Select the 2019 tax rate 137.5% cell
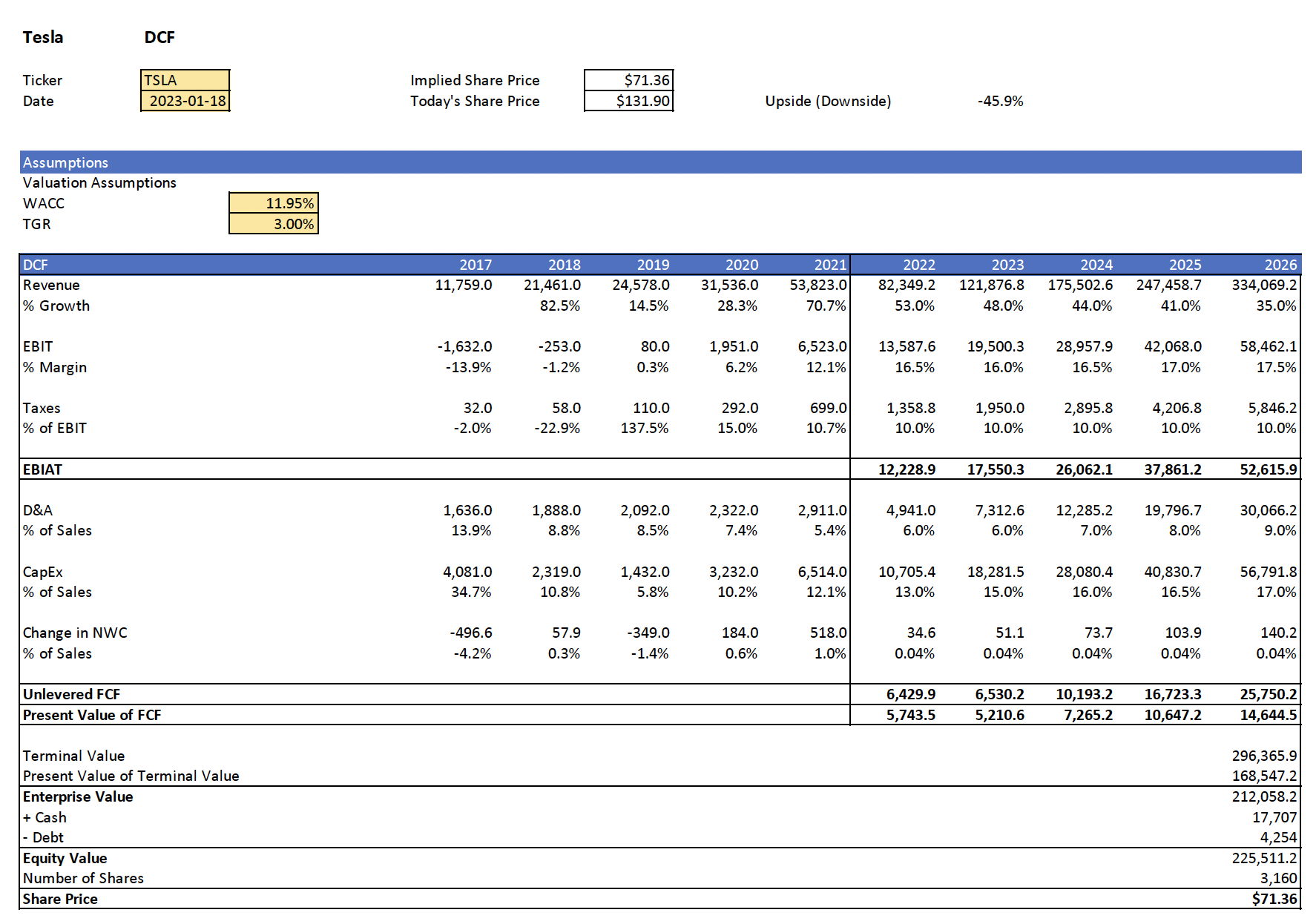The width and height of the screenshot is (1316, 924). tap(644, 428)
